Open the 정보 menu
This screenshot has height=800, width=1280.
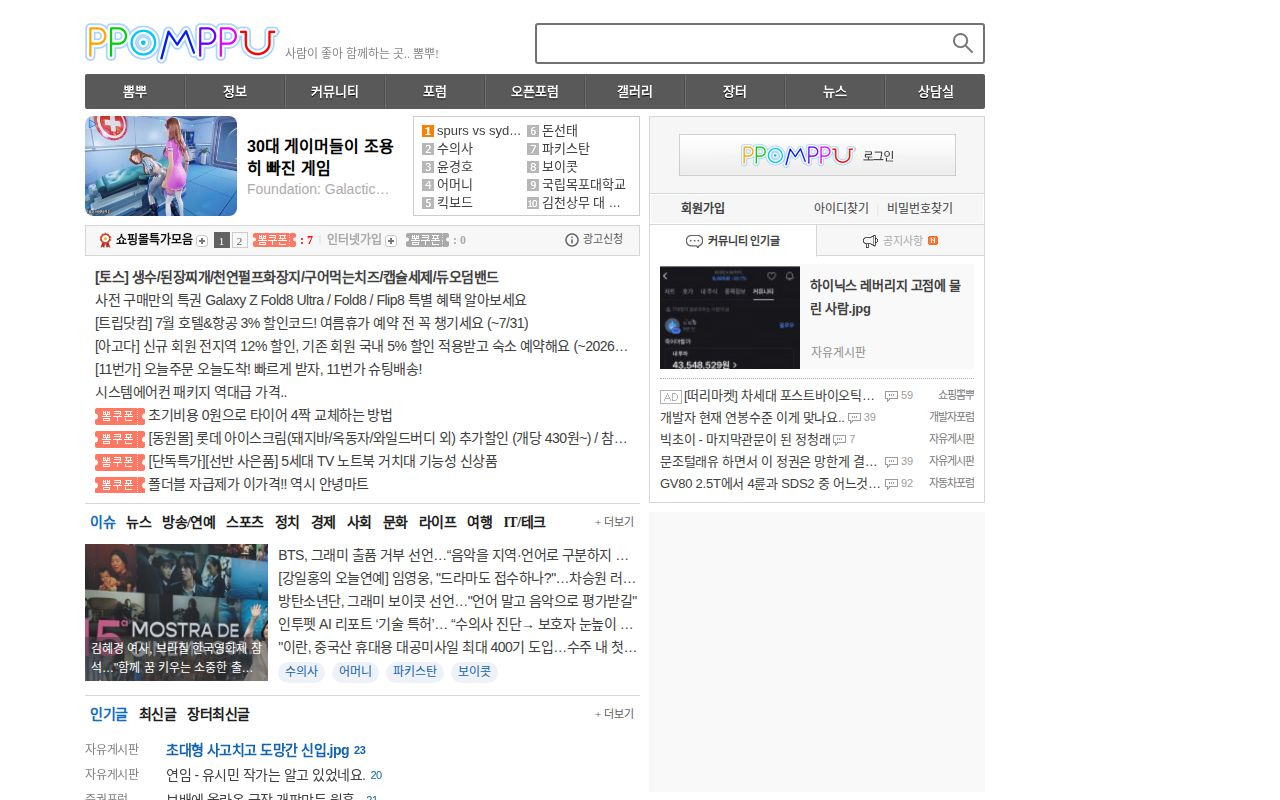[235, 91]
